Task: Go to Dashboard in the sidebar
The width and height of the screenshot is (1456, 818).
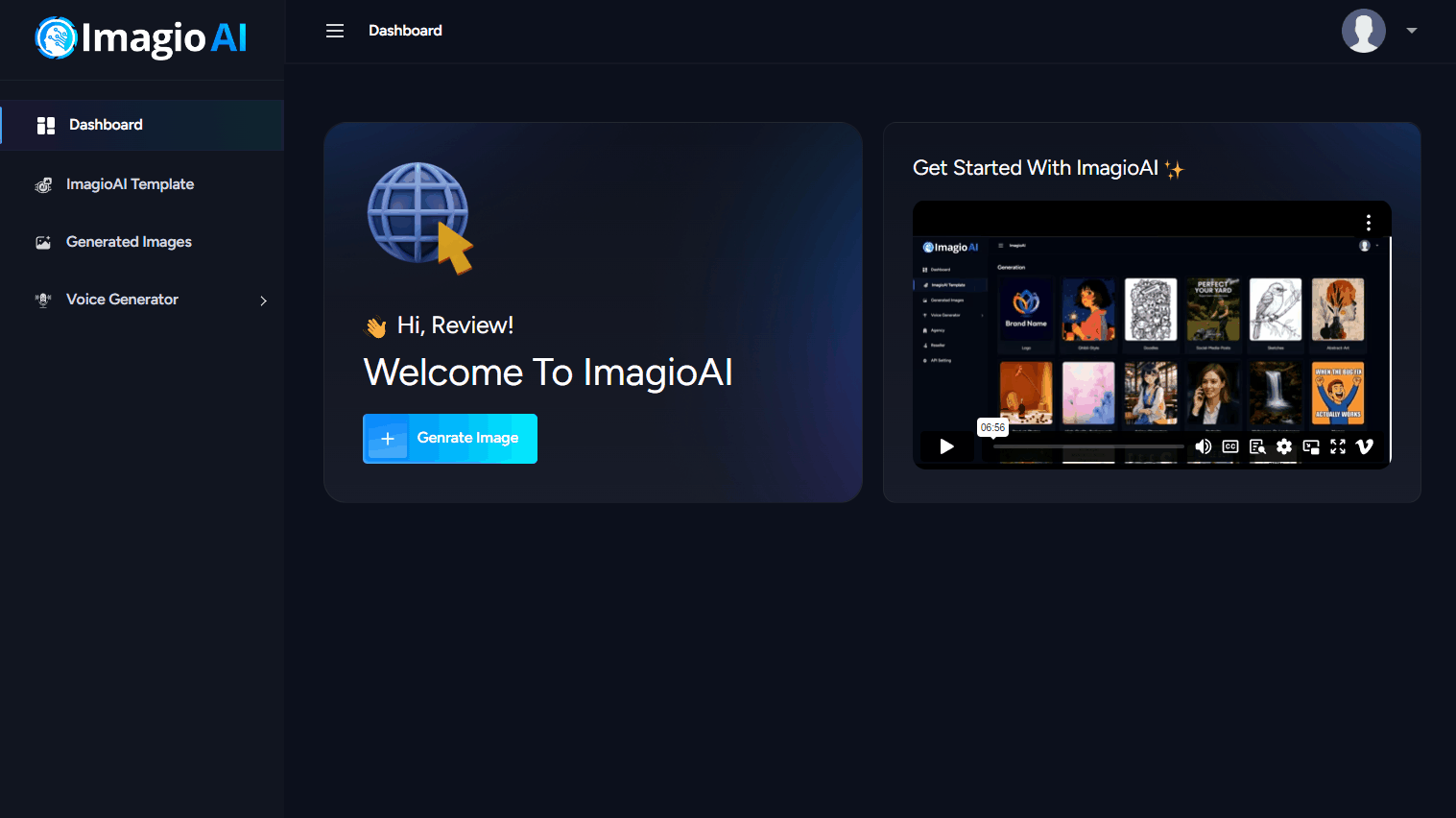Action: (x=142, y=125)
